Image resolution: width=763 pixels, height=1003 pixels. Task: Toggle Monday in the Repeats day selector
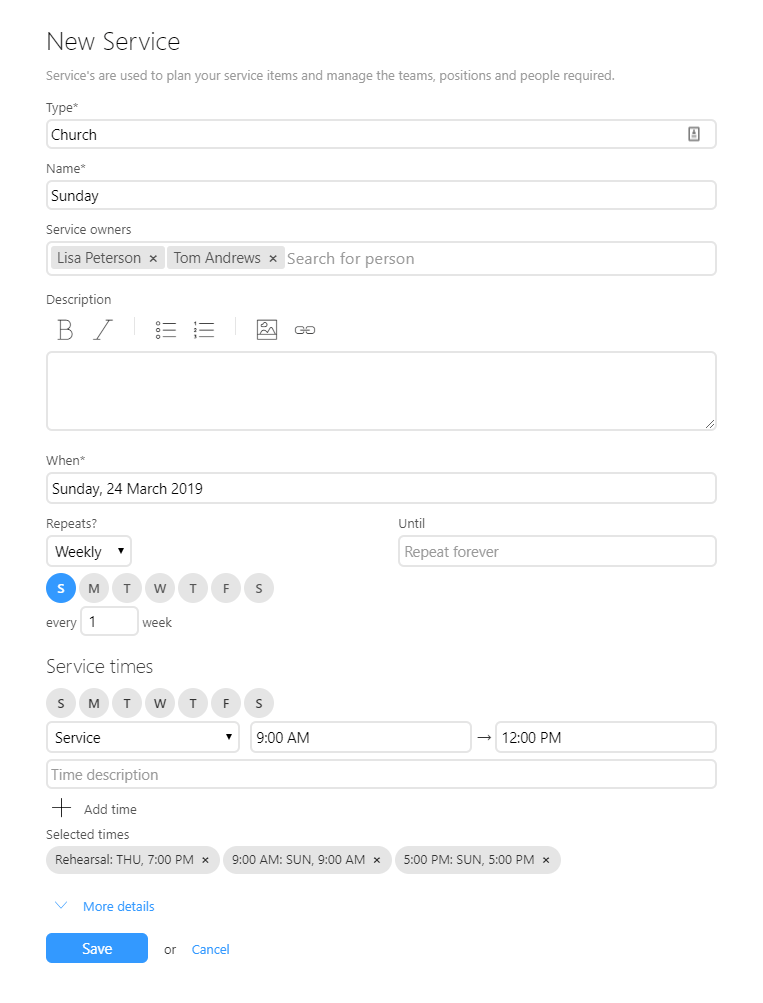pyautogui.click(x=94, y=589)
